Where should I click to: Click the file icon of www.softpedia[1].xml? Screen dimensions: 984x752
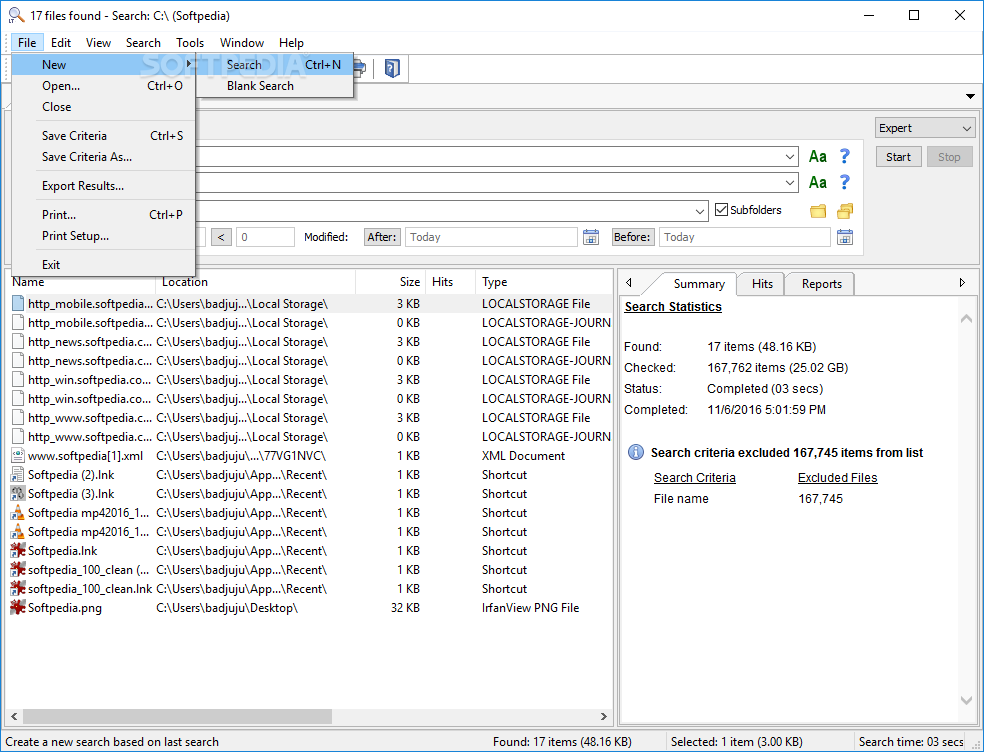click(x=18, y=456)
